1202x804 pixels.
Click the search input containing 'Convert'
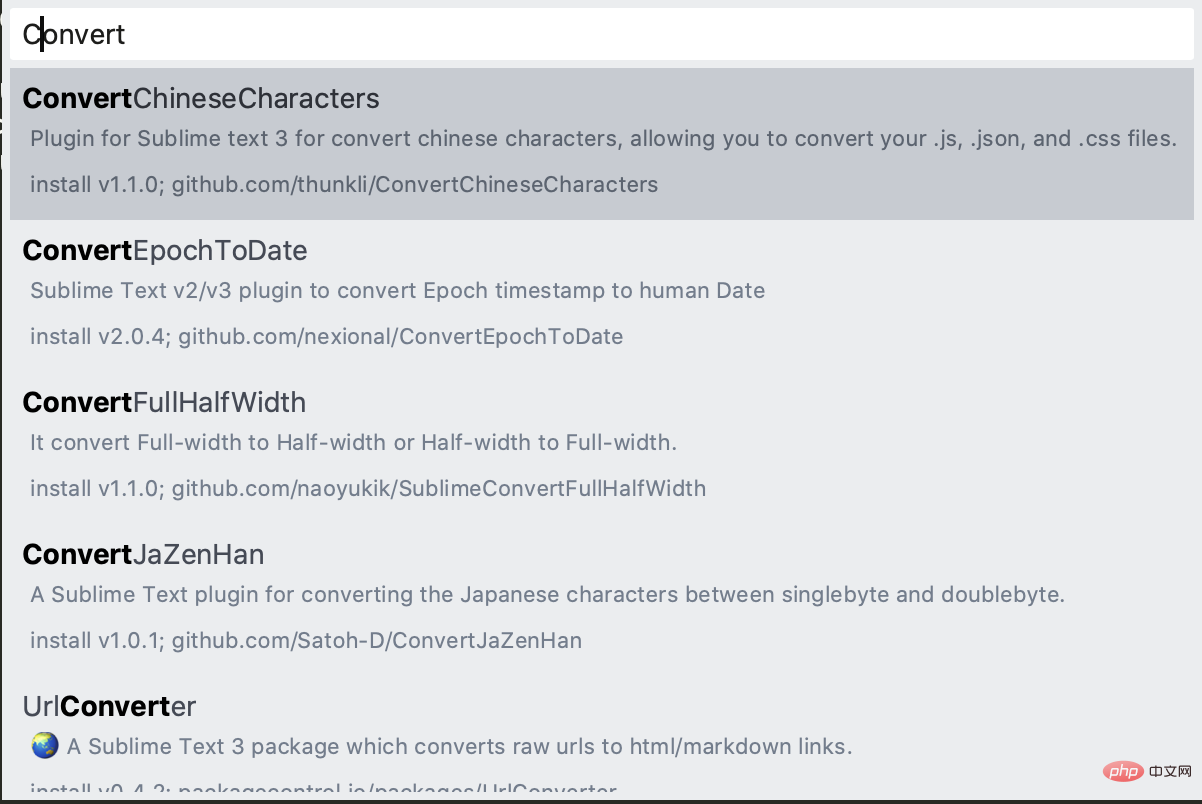601,35
